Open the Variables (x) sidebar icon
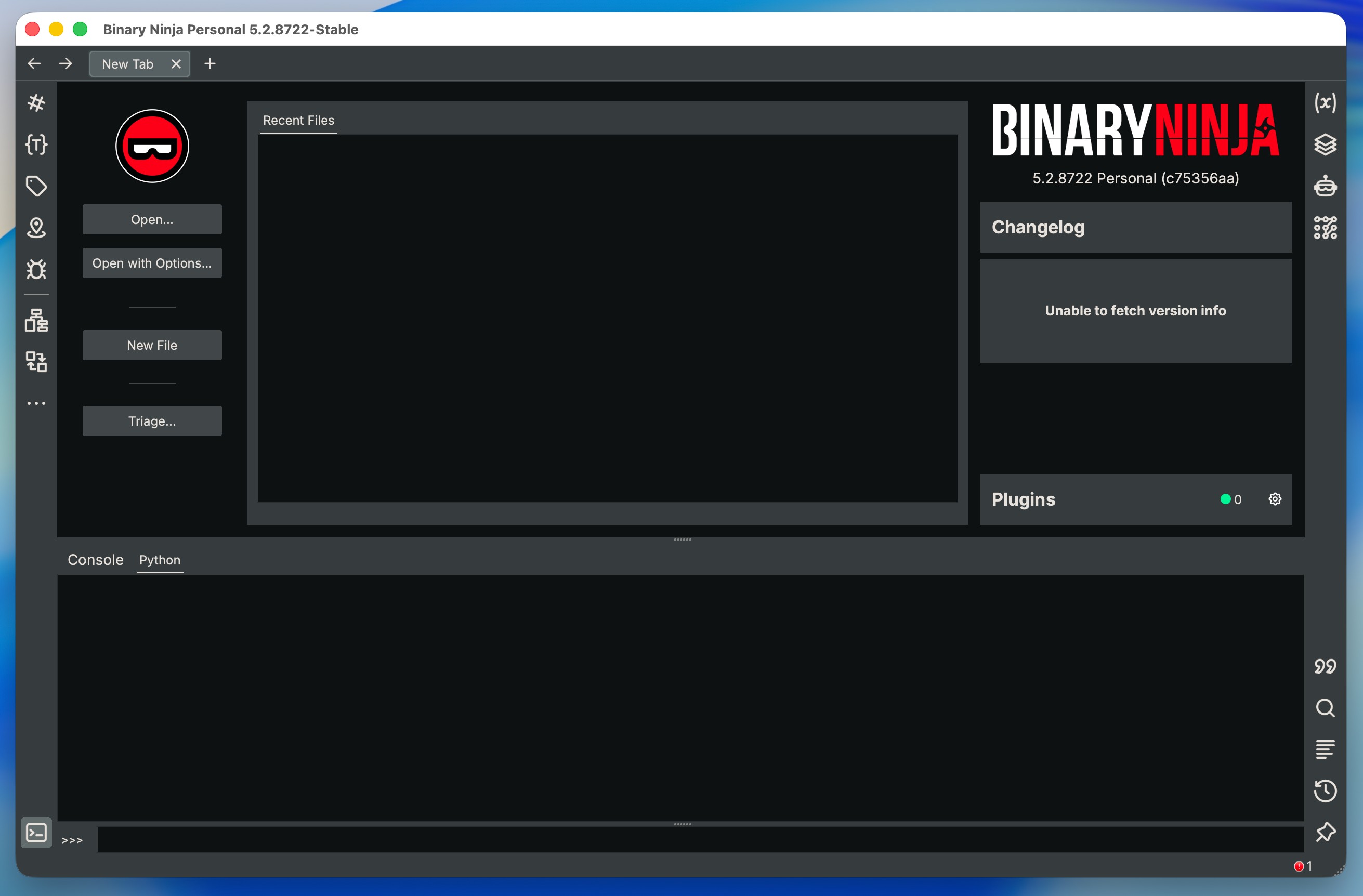The height and width of the screenshot is (896, 1363). [x=1325, y=103]
